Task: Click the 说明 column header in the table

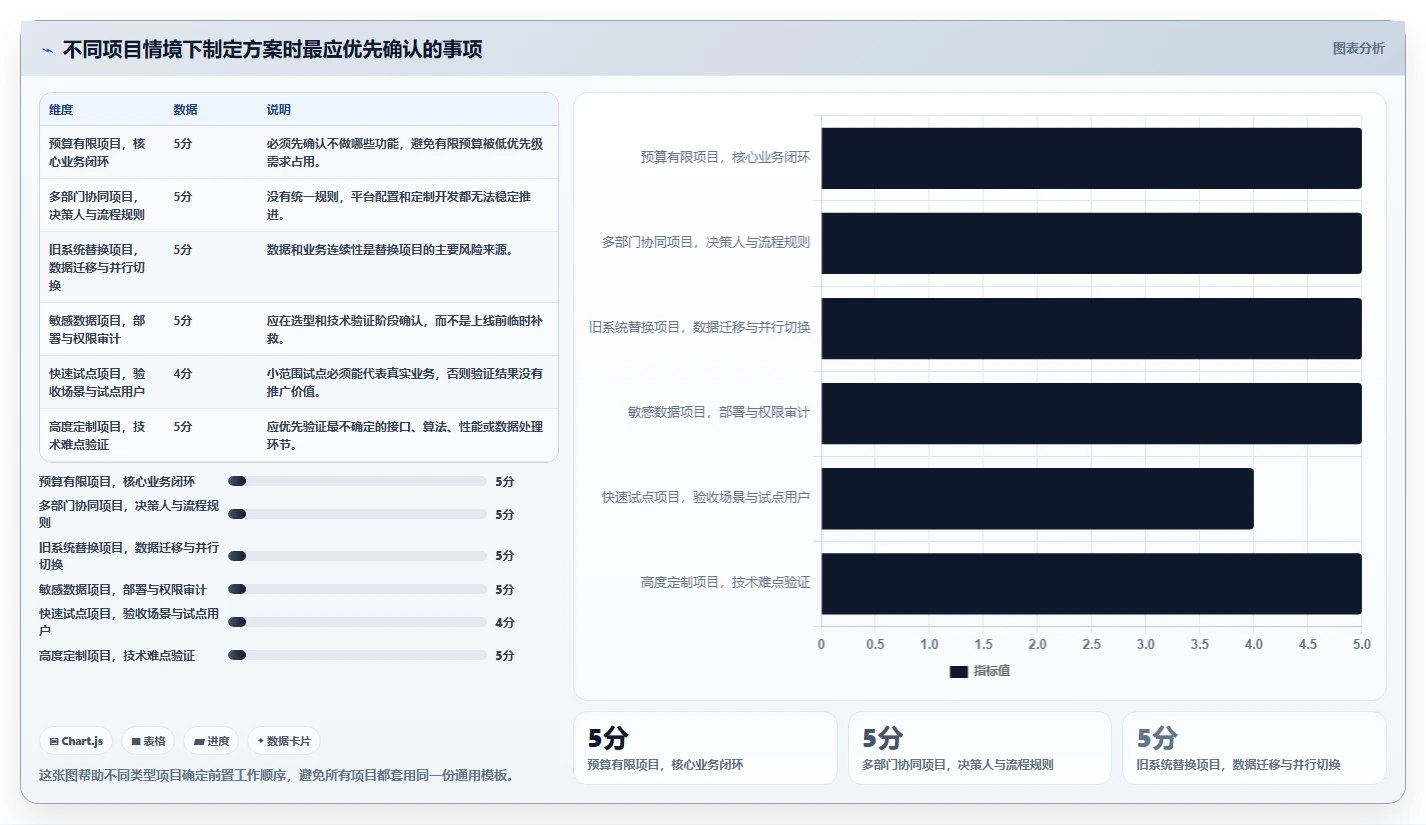Action: (279, 110)
